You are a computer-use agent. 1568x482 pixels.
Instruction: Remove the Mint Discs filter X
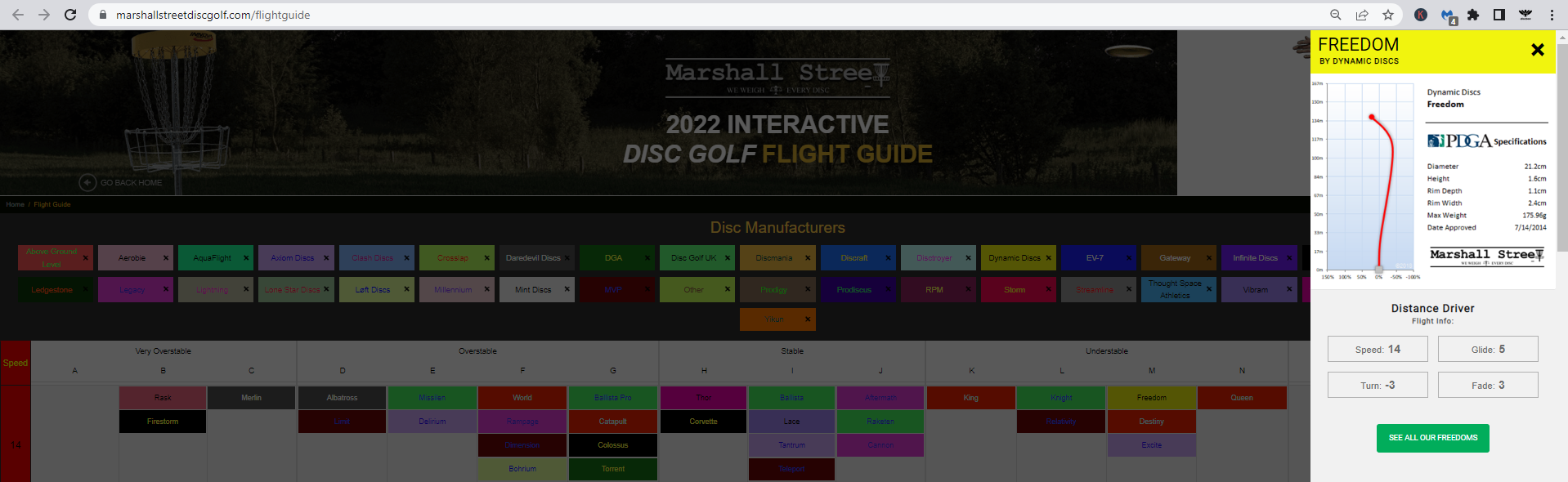[x=567, y=289]
